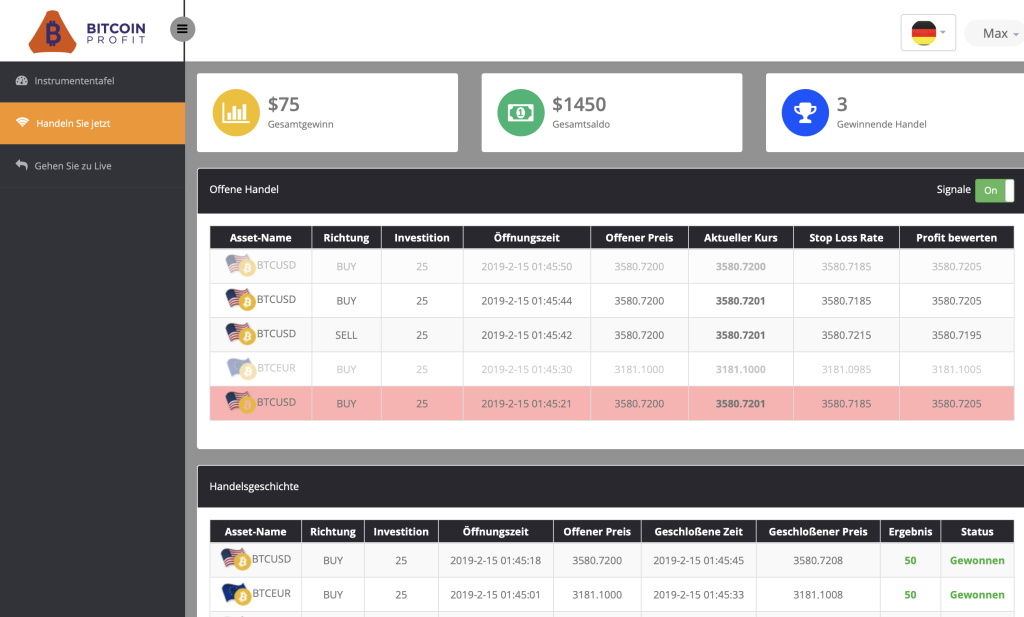This screenshot has width=1024, height=617.
Task: Click the Bitcoin Profit logo
Action: click(x=88, y=31)
